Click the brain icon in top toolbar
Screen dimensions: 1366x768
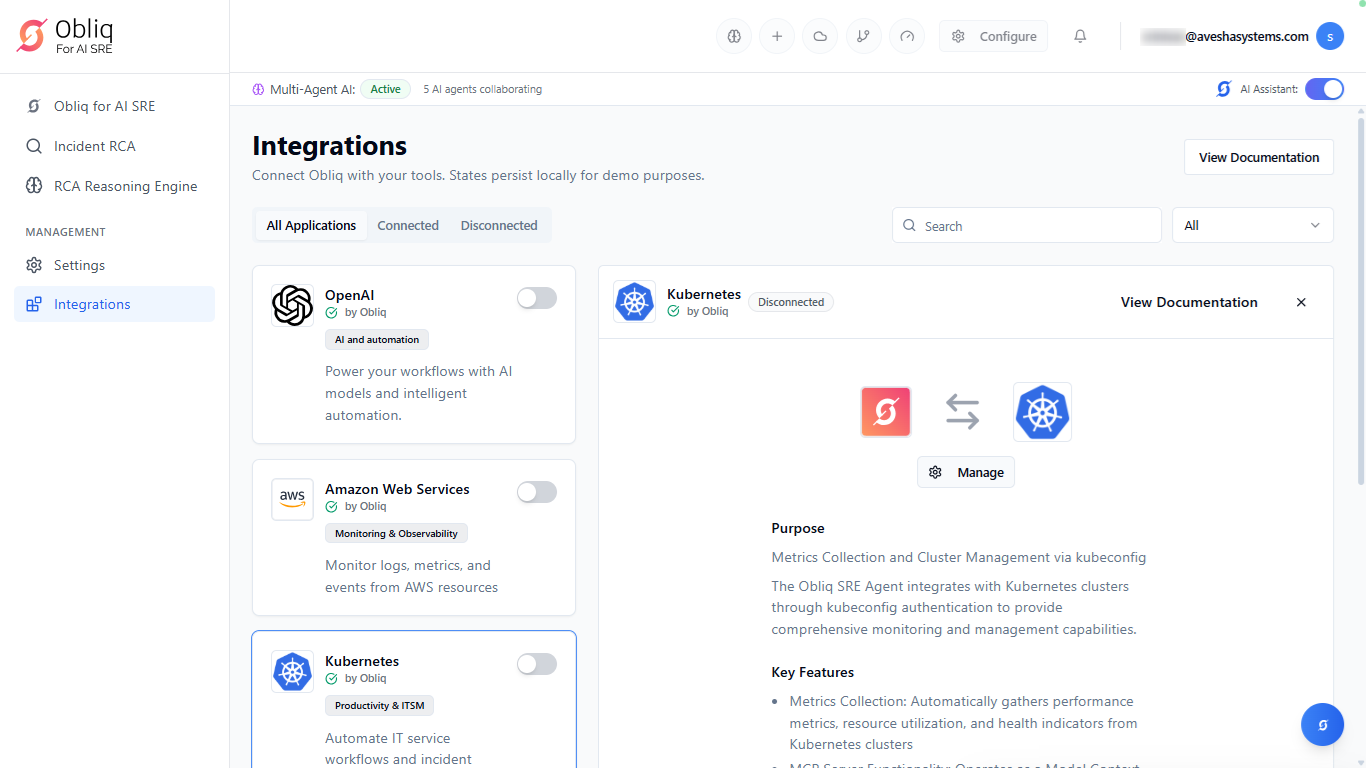coord(734,37)
